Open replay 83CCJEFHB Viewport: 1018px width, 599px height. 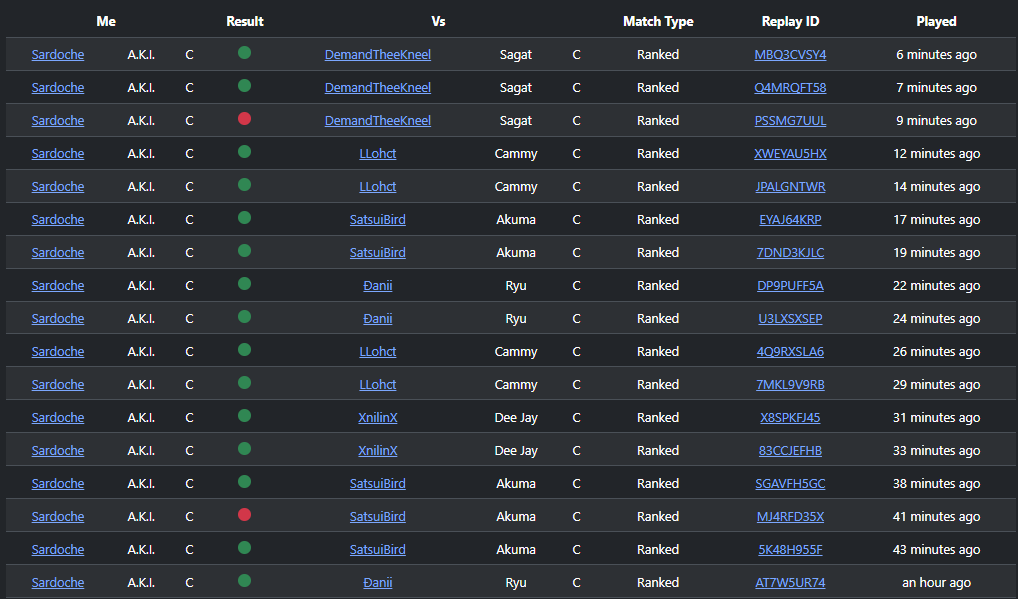coord(790,450)
